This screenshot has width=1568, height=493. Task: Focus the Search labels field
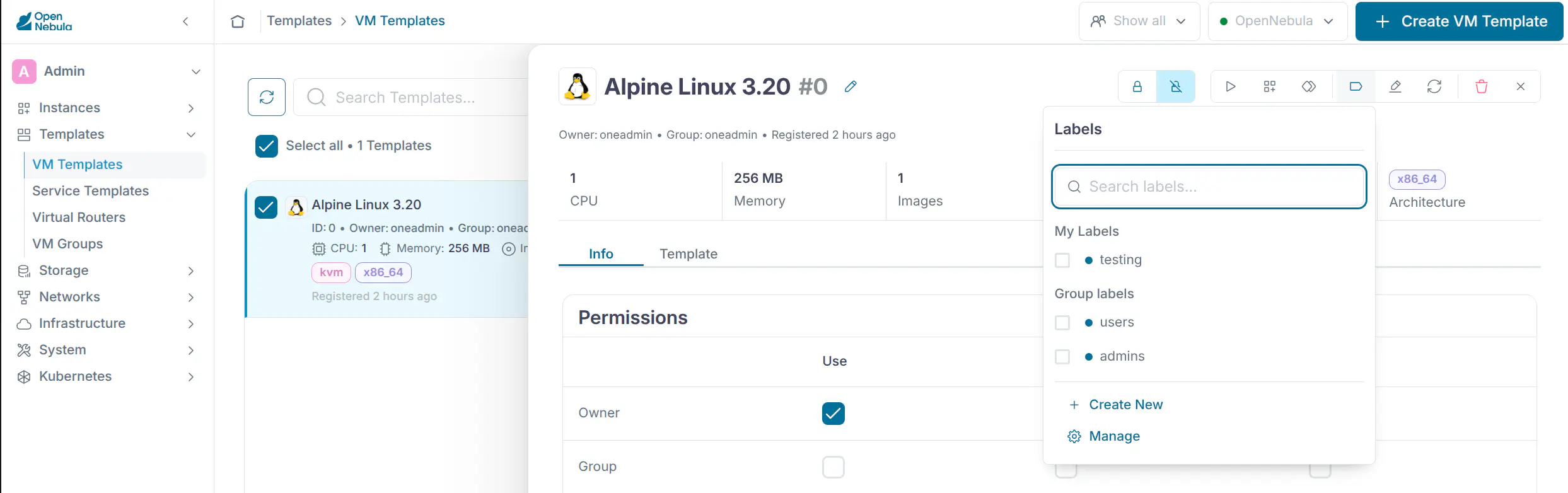point(1209,187)
